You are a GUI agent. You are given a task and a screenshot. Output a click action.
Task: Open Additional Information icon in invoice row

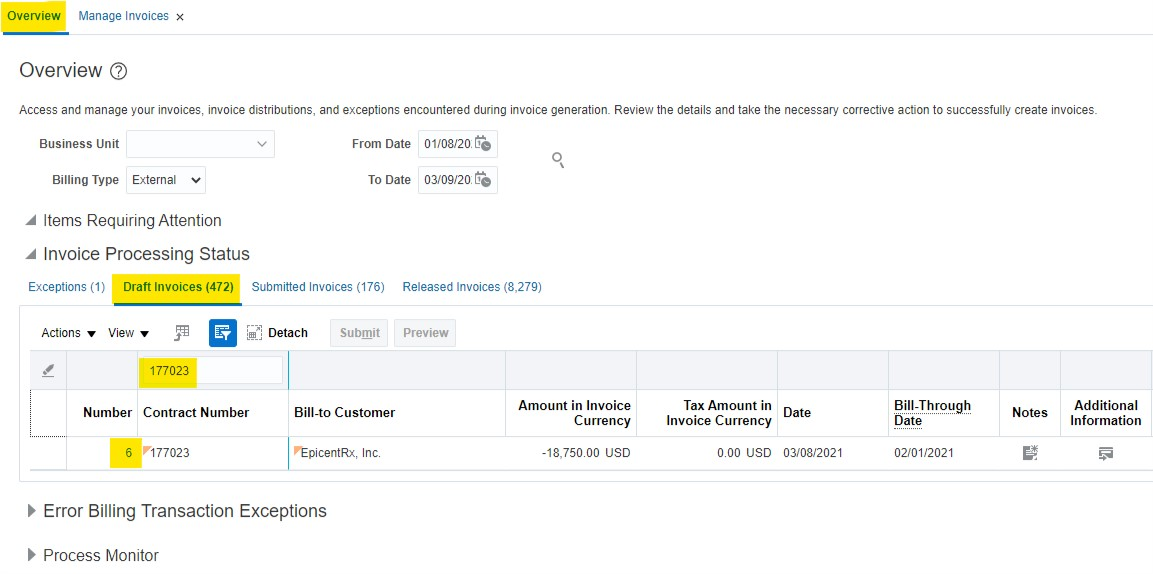point(1106,453)
